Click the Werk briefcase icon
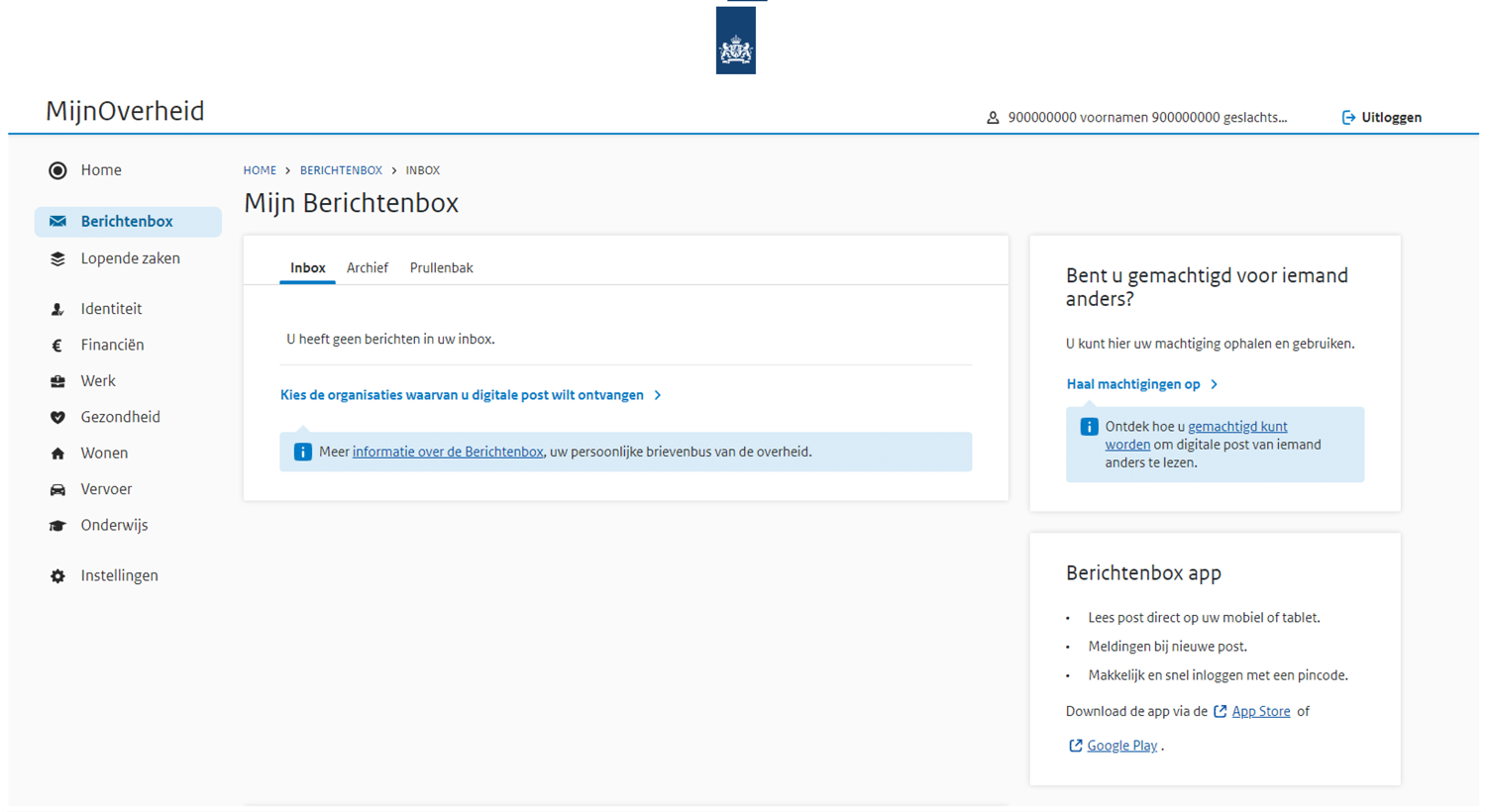This screenshot has height=812, width=1486. coord(57,381)
